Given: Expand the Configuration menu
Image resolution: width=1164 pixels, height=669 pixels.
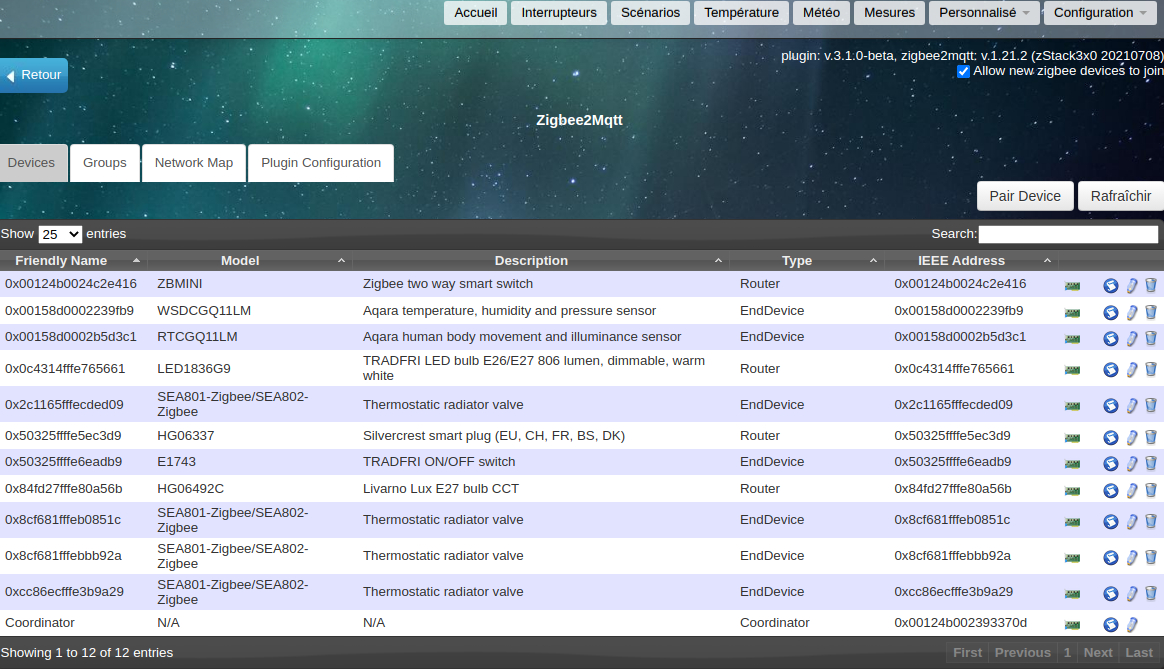Looking at the screenshot, I should [1100, 13].
